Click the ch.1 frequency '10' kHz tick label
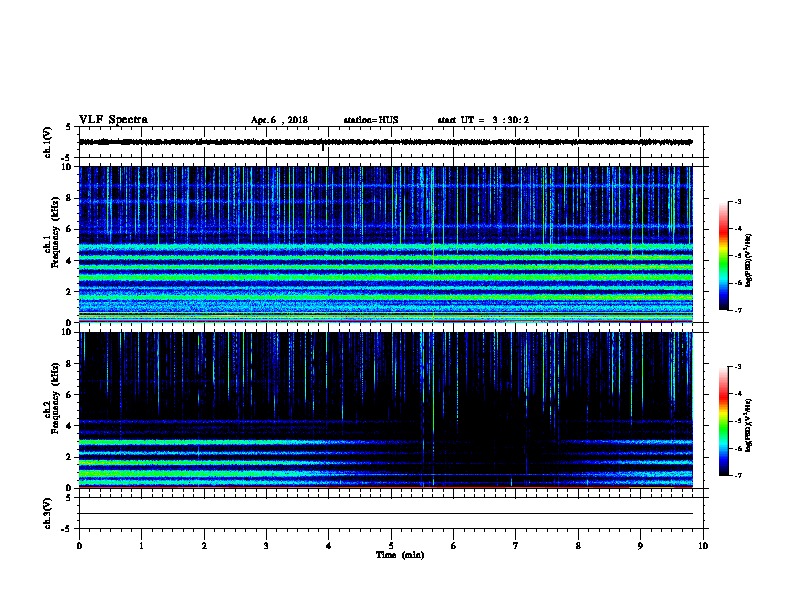 coord(66,167)
